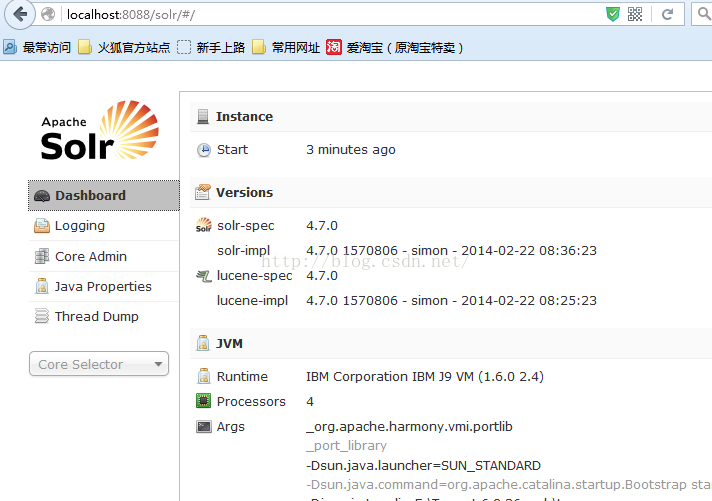Click the Java Properties jar icon
This screenshot has width=712, height=501.
42,287
